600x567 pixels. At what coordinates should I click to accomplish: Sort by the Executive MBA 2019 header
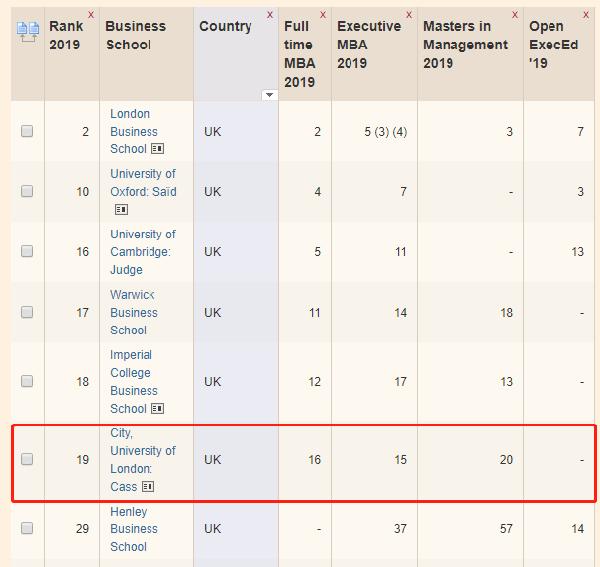369,44
